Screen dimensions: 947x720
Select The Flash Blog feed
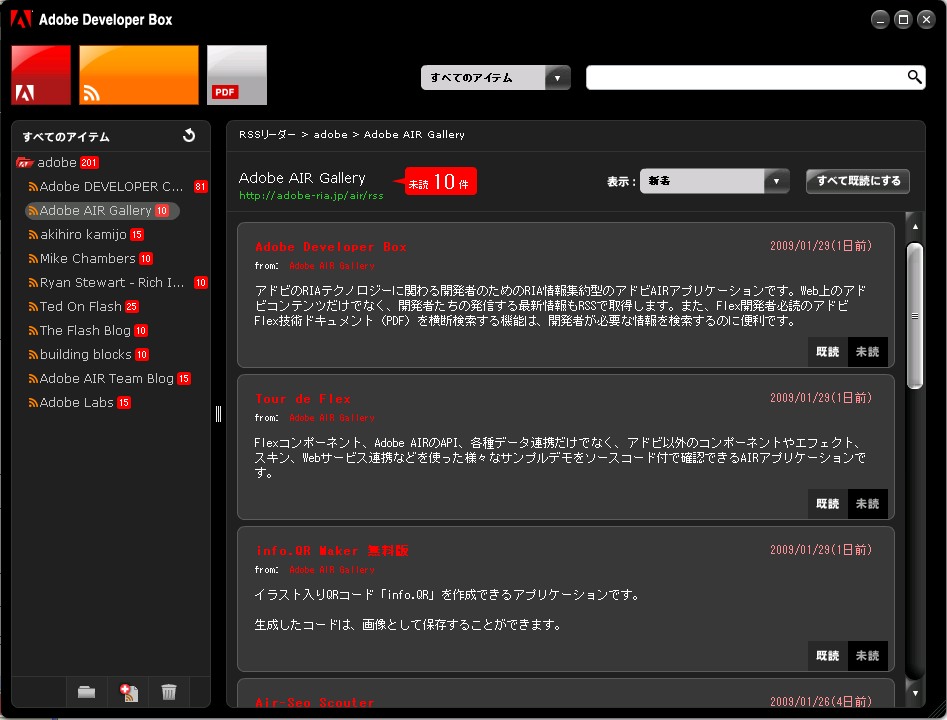pos(85,330)
